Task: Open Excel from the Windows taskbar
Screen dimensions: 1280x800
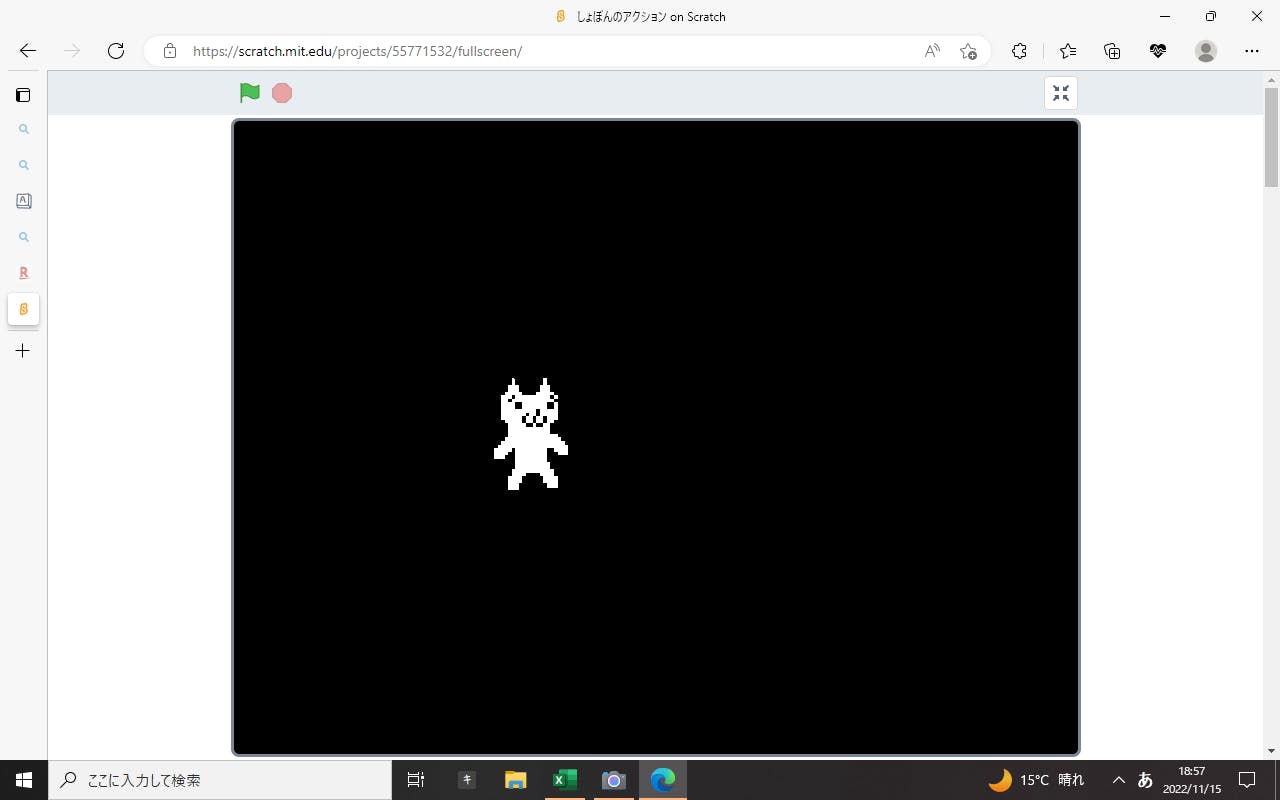Action: 565,780
